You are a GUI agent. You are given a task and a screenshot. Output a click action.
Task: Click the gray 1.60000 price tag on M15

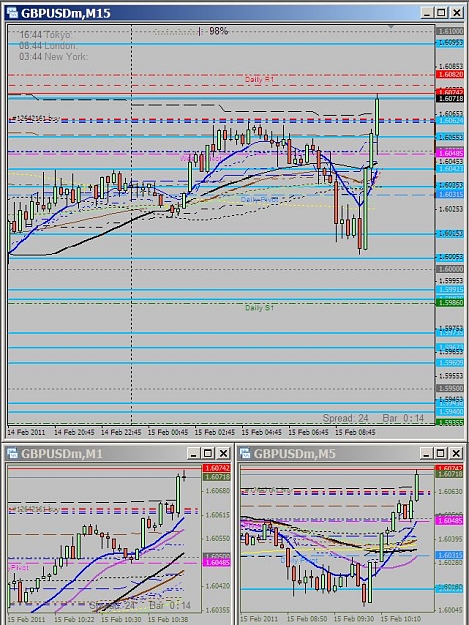point(450,269)
